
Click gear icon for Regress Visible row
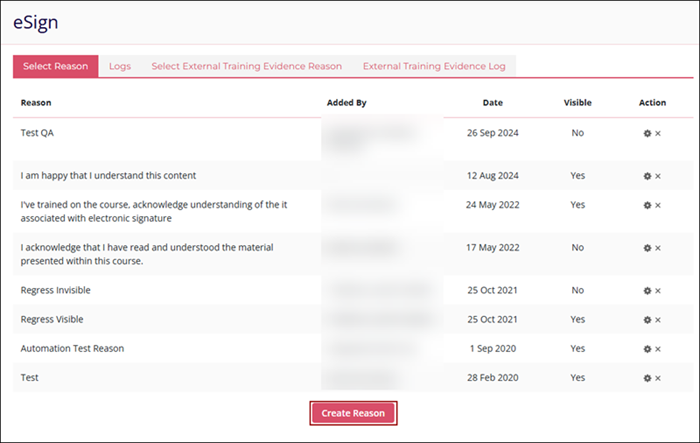coord(647,320)
